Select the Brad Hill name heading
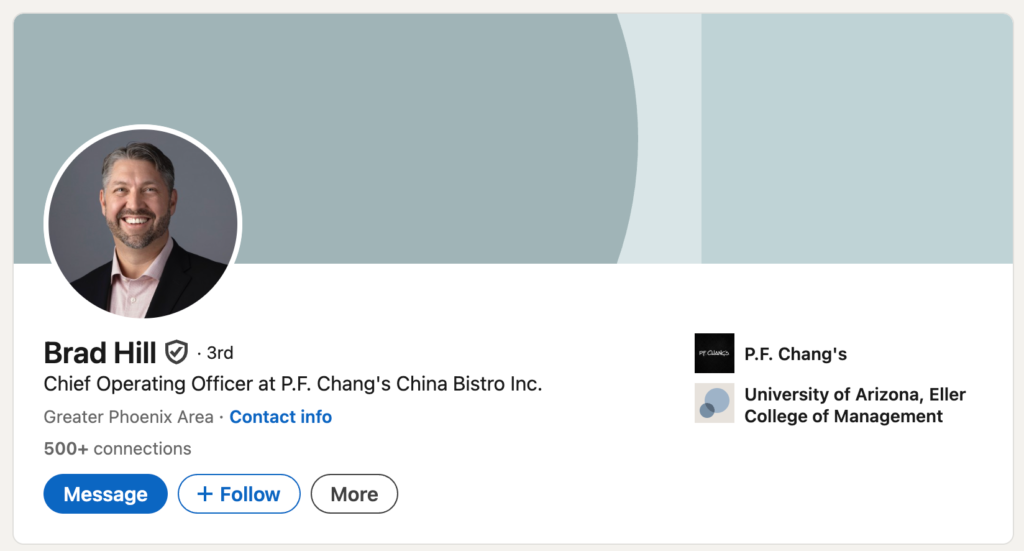The image size is (1024, 551). [x=100, y=352]
